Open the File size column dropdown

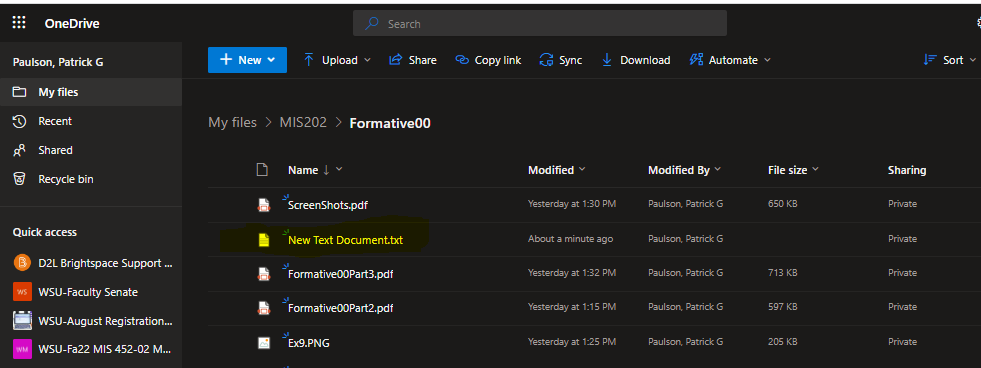793,170
